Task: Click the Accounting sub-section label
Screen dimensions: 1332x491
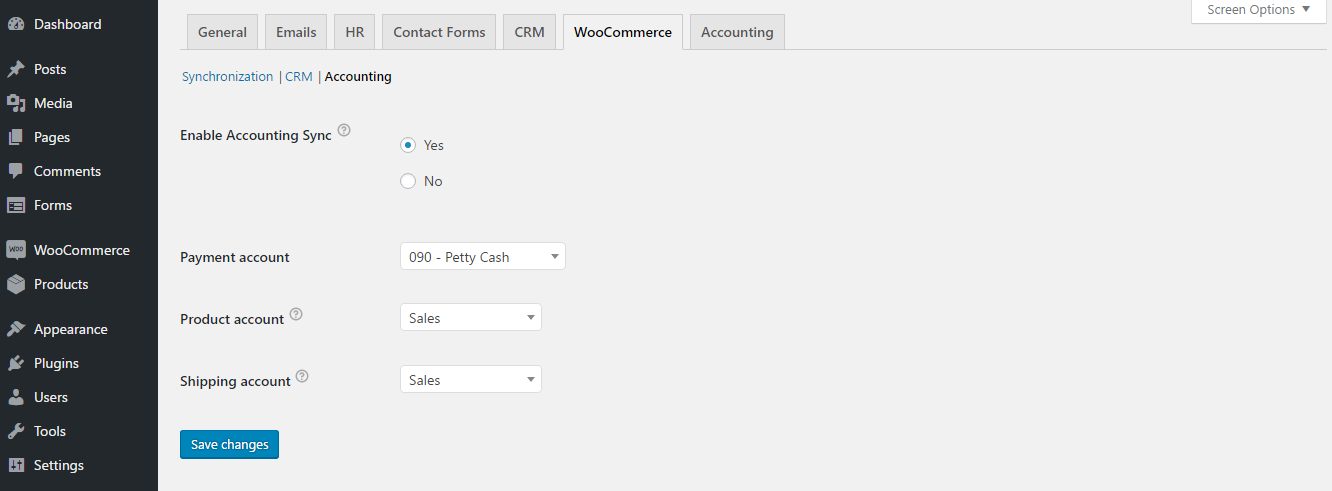Action: 358,76
